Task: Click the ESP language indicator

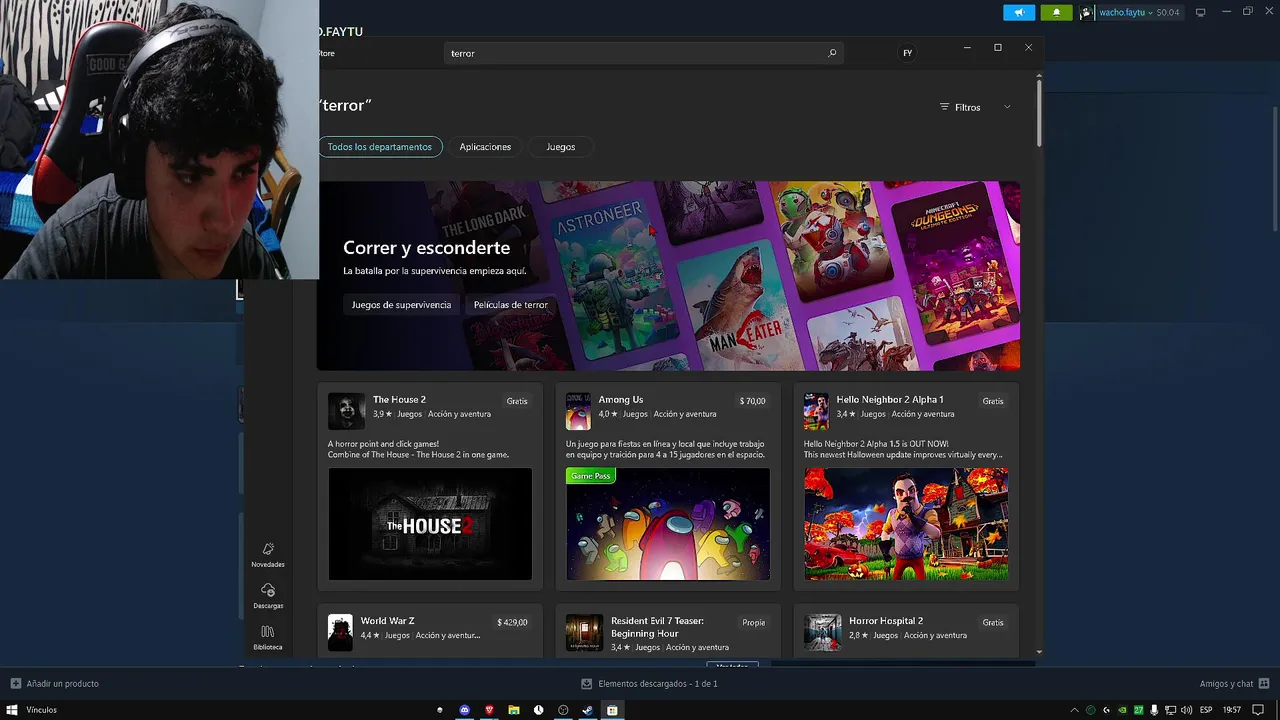Action: (x=1207, y=710)
